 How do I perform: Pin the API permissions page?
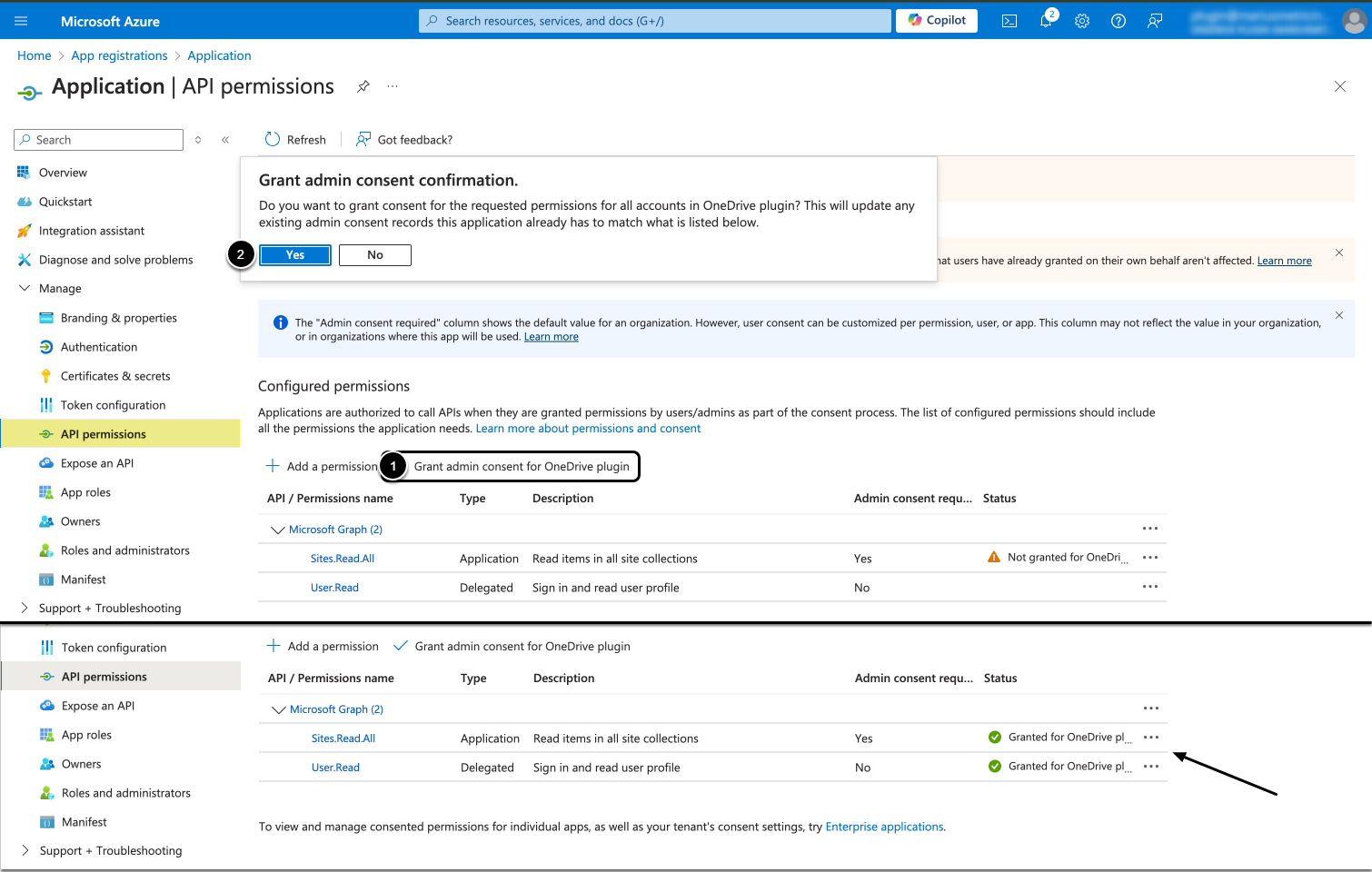pyautogui.click(x=363, y=86)
